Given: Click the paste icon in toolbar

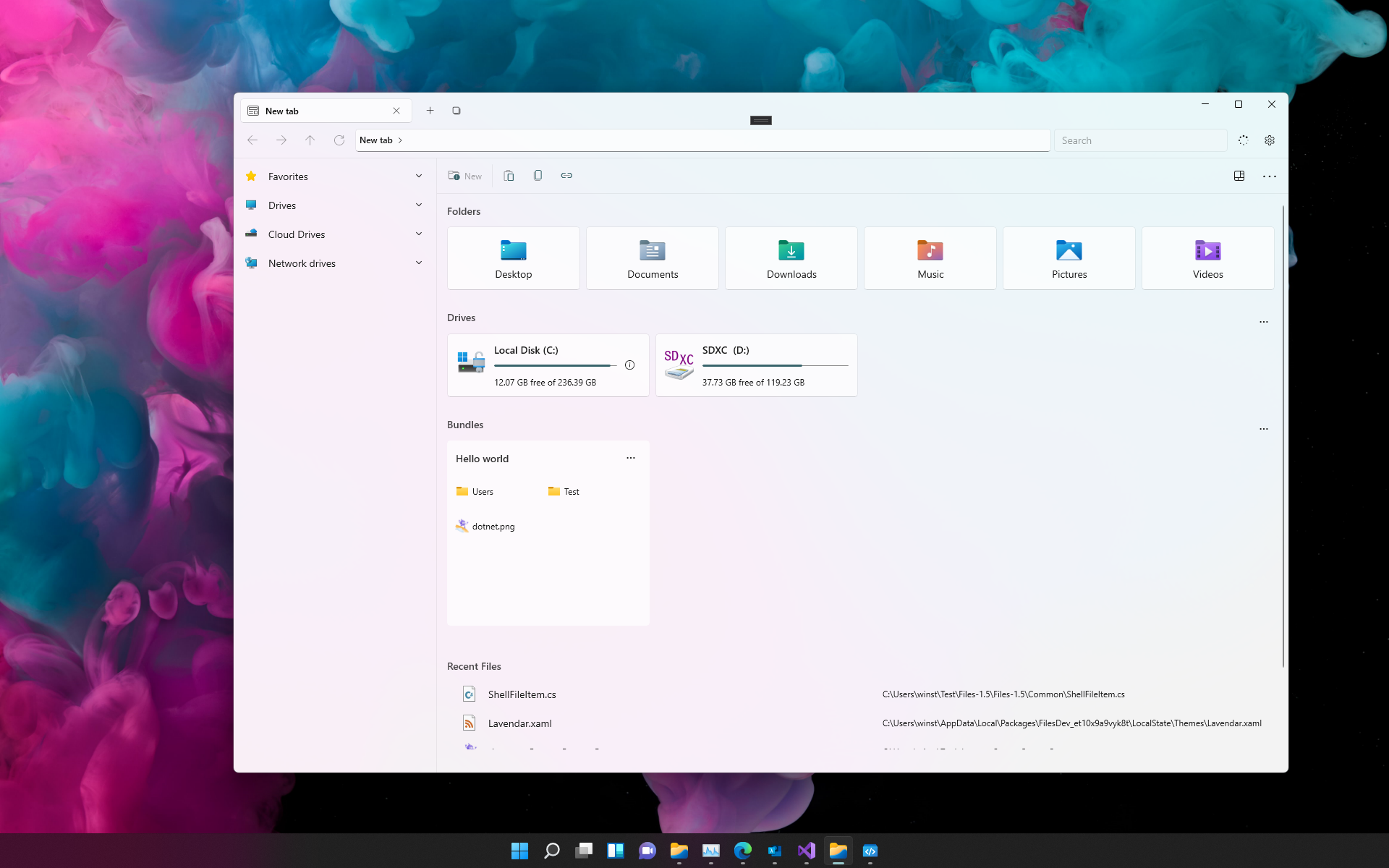Looking at the screenshot, I should pyautogui.click(x=509, y=176).
